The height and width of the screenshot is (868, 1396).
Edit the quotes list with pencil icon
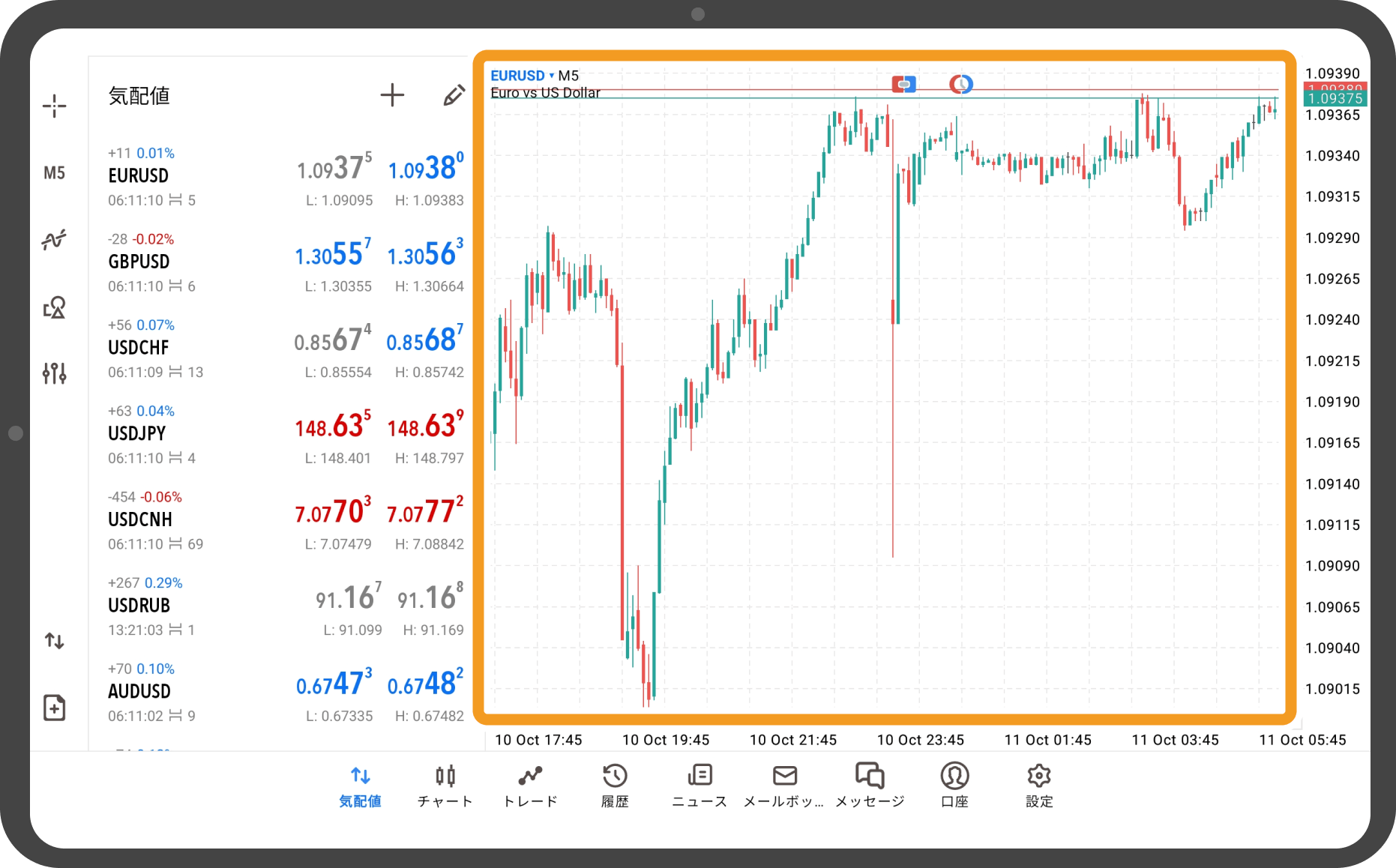(x=454, y=95)
